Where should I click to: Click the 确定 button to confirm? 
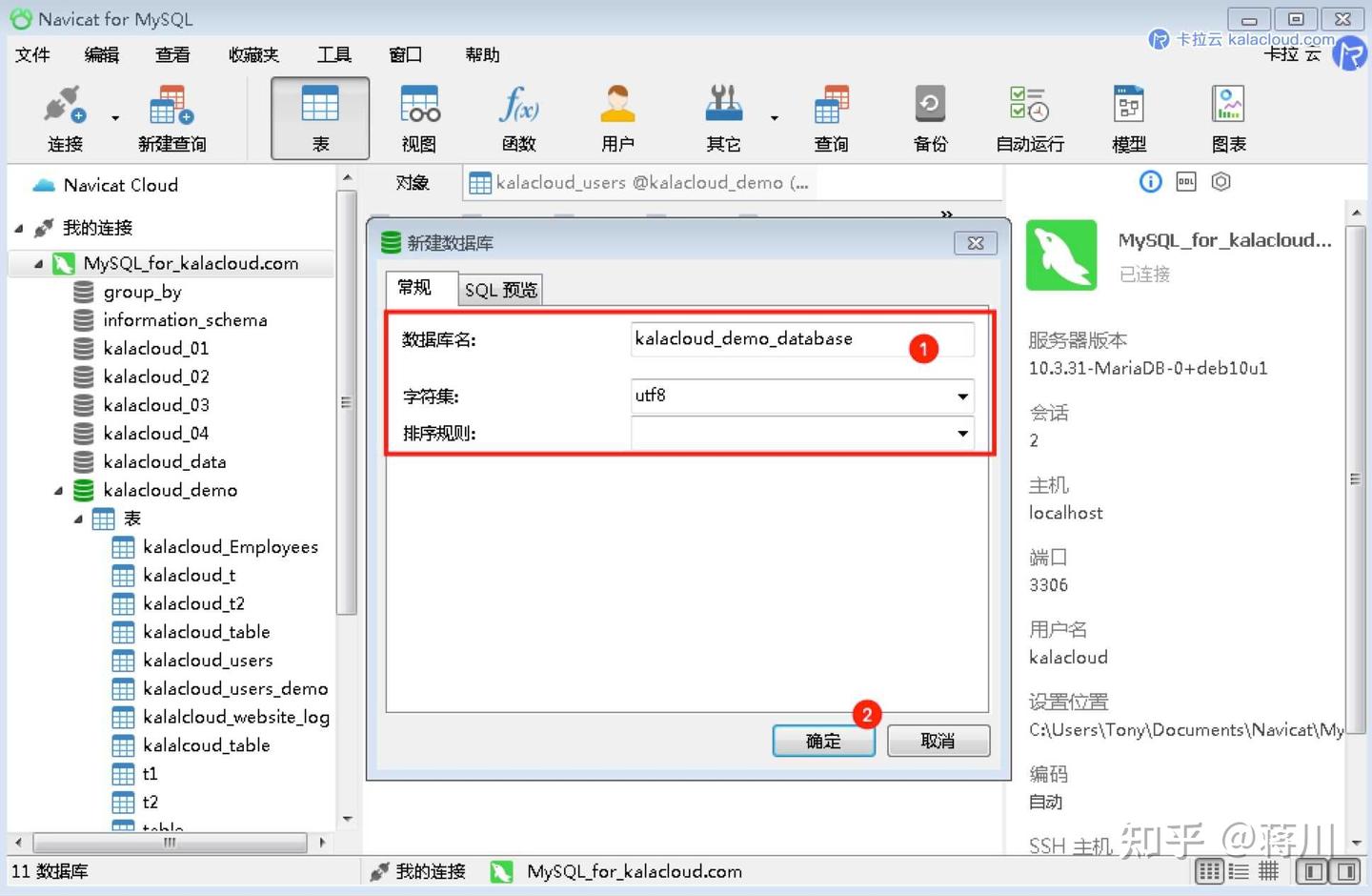tap(822, 741)
